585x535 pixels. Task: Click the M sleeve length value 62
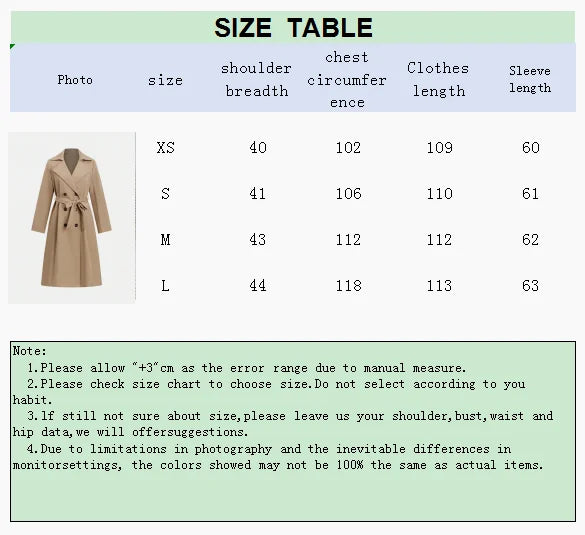click(x=530, y=240)
